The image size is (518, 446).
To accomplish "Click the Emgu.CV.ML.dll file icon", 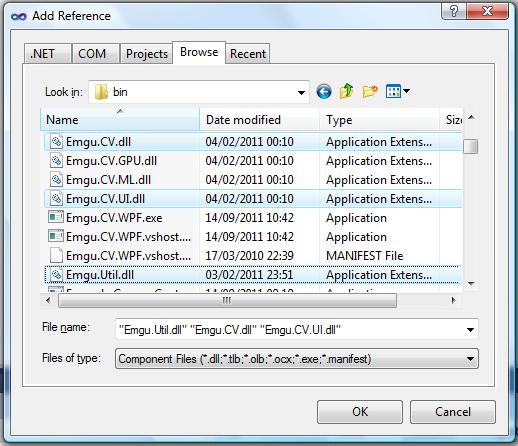I will coord(56,180).
